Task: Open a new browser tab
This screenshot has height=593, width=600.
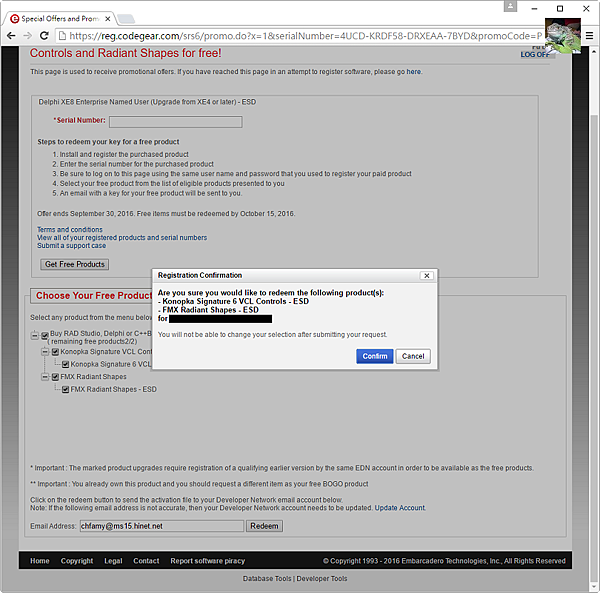Action: click(126, 18)
